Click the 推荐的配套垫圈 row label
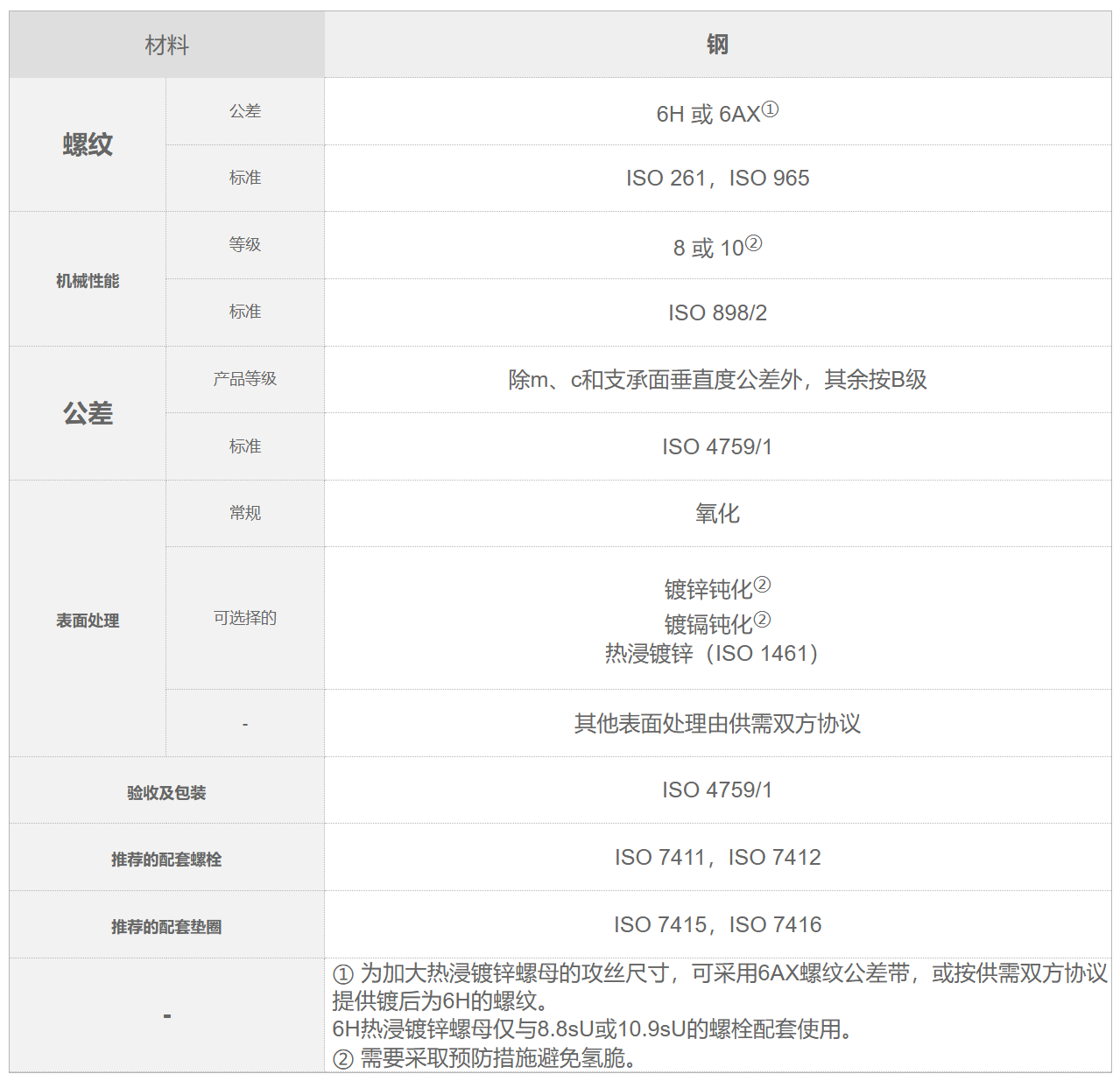 pyautogui.click(x=166, y=926)
